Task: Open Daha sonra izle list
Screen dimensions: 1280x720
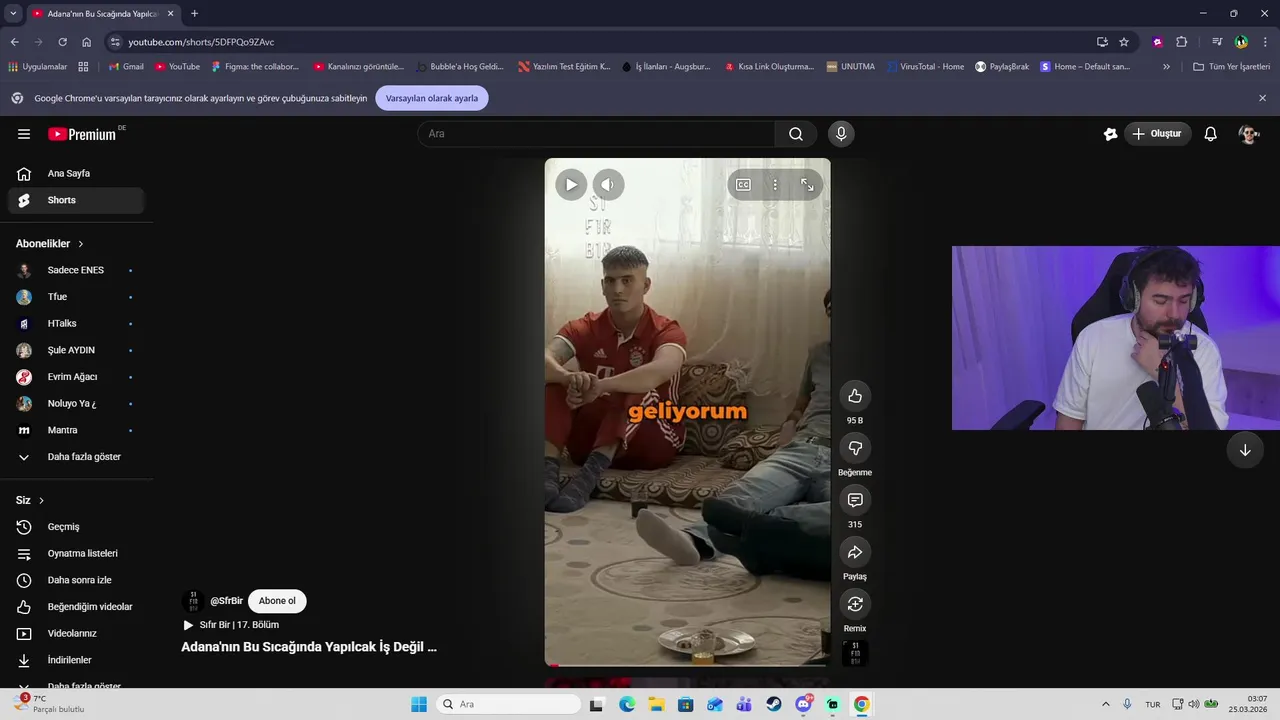Action: [76, 580]
